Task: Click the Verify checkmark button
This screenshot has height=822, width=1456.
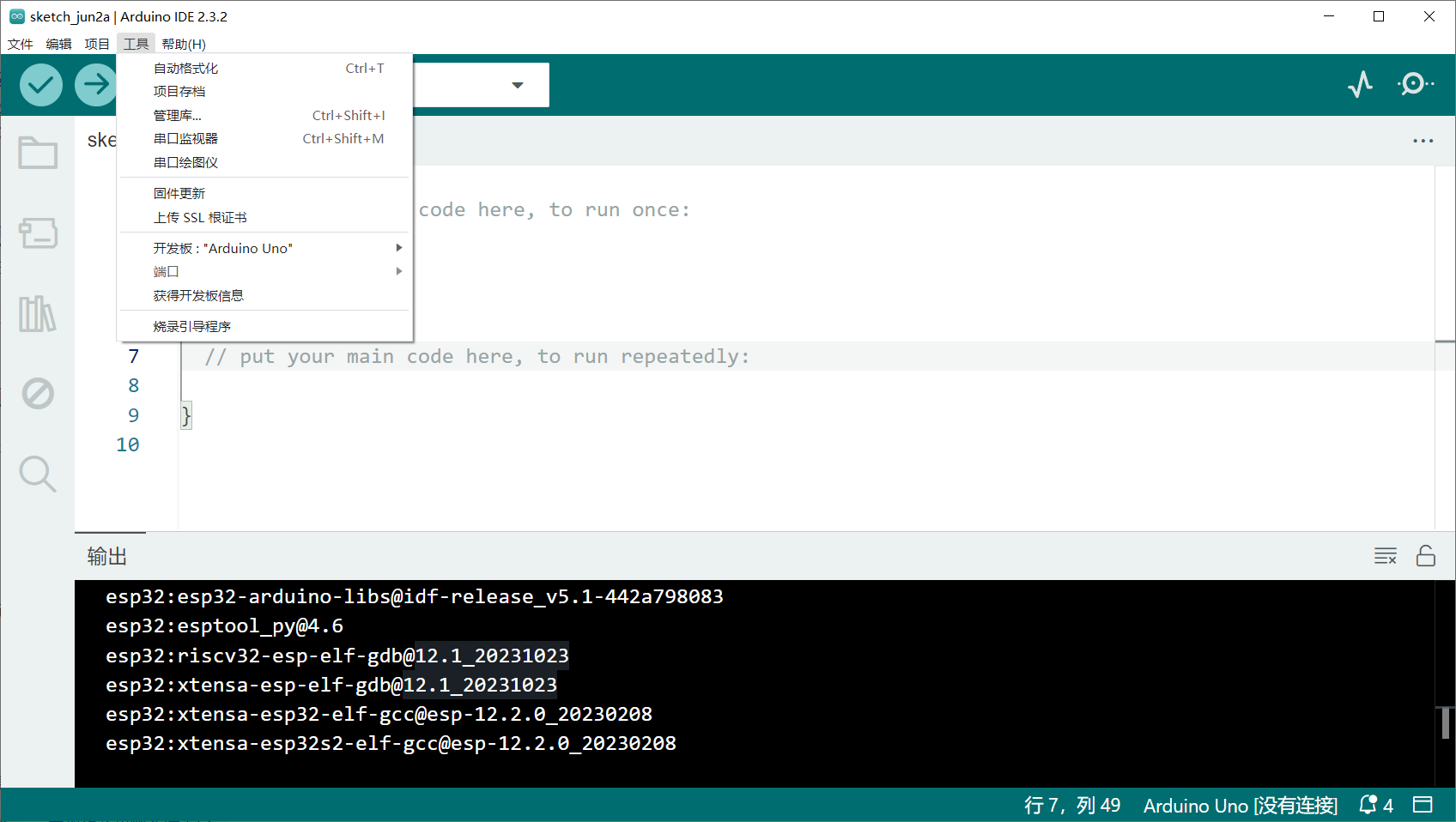Action: (41, 84)
